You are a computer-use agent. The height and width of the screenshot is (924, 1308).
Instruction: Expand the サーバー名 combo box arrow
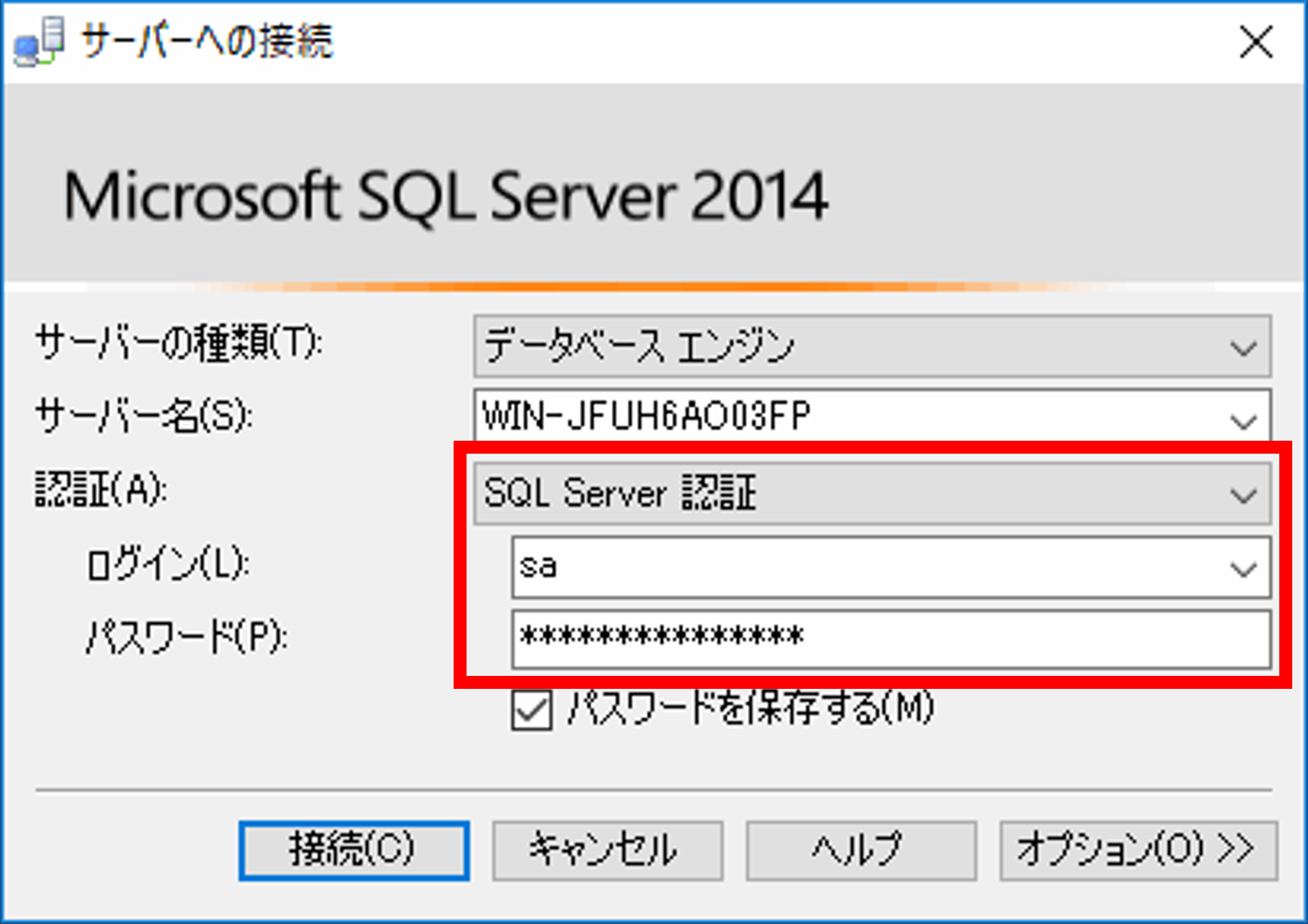pos(1243,421)
